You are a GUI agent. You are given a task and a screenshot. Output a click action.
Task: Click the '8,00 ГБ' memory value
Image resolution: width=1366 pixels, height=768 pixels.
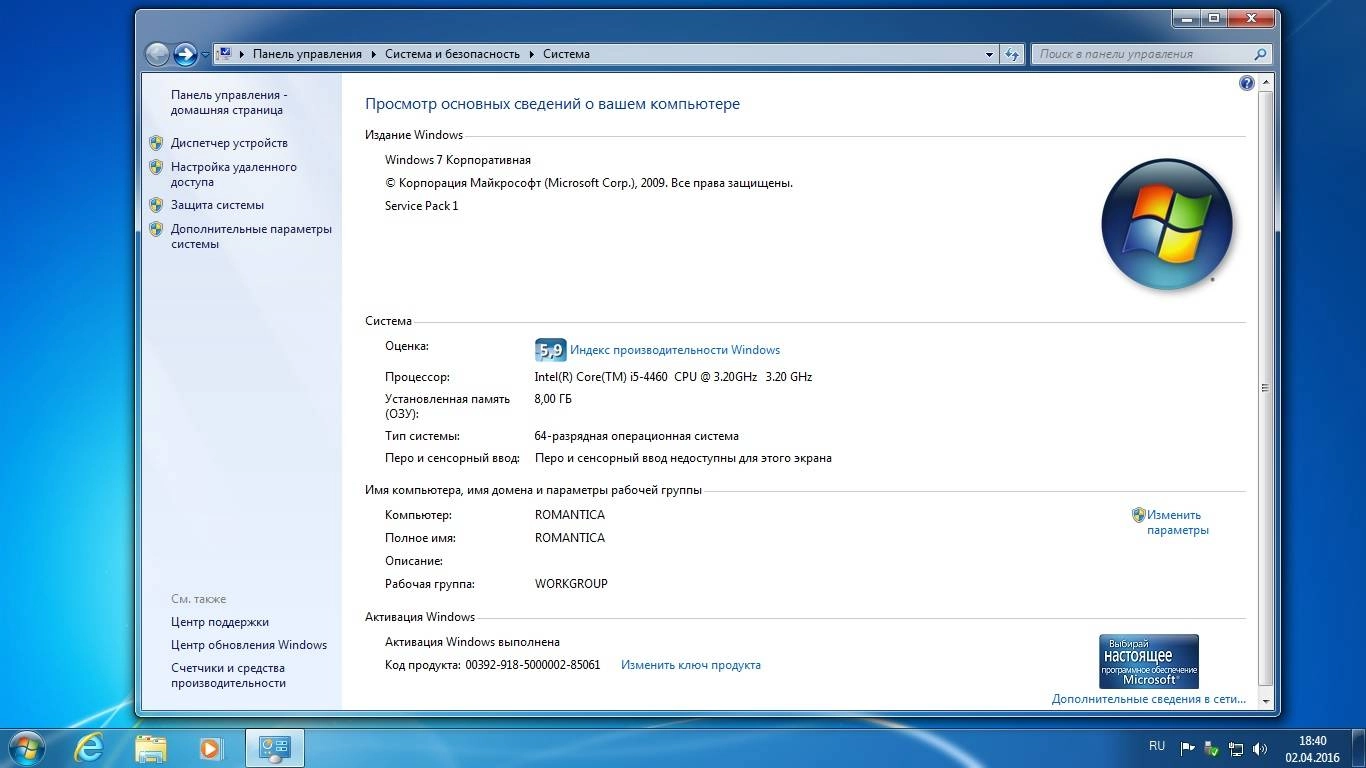pos(553,399)
